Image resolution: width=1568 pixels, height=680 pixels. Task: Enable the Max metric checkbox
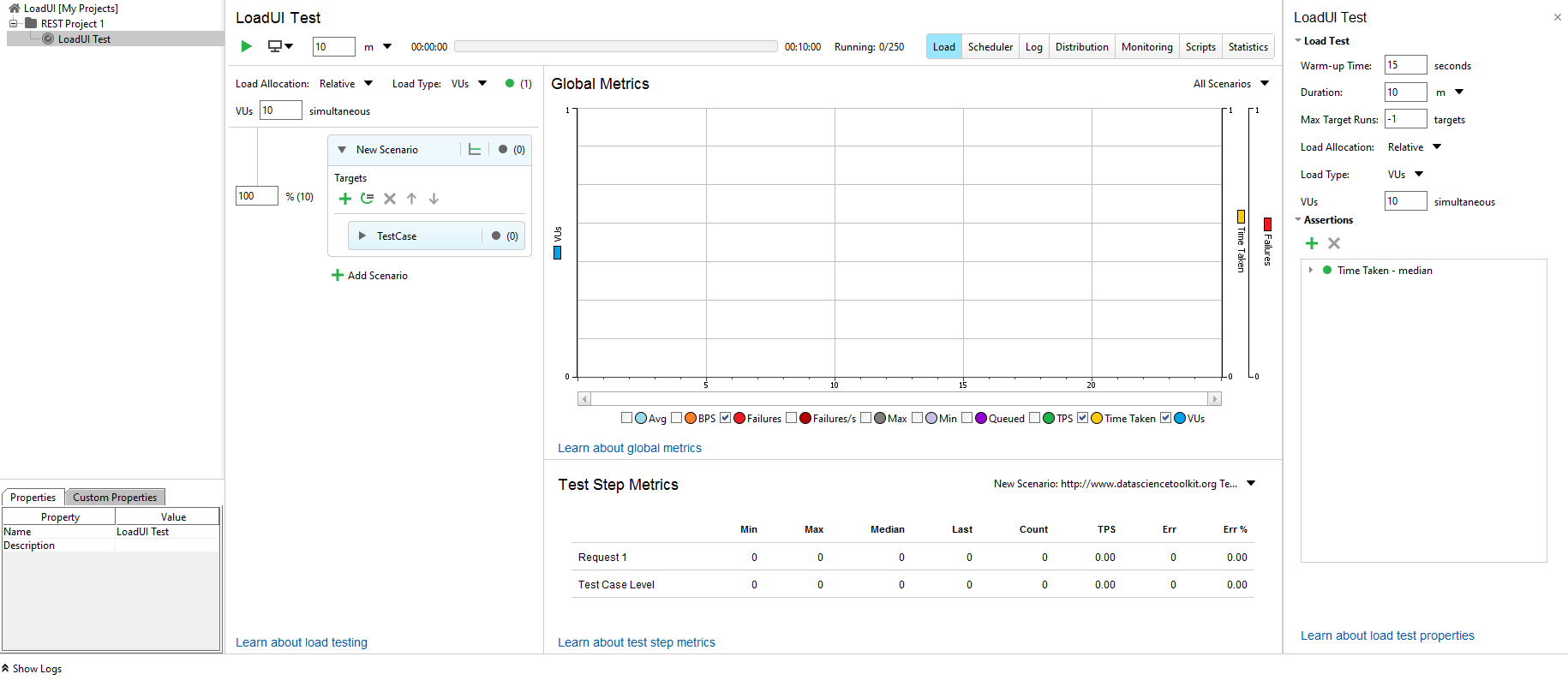point(866,418)
